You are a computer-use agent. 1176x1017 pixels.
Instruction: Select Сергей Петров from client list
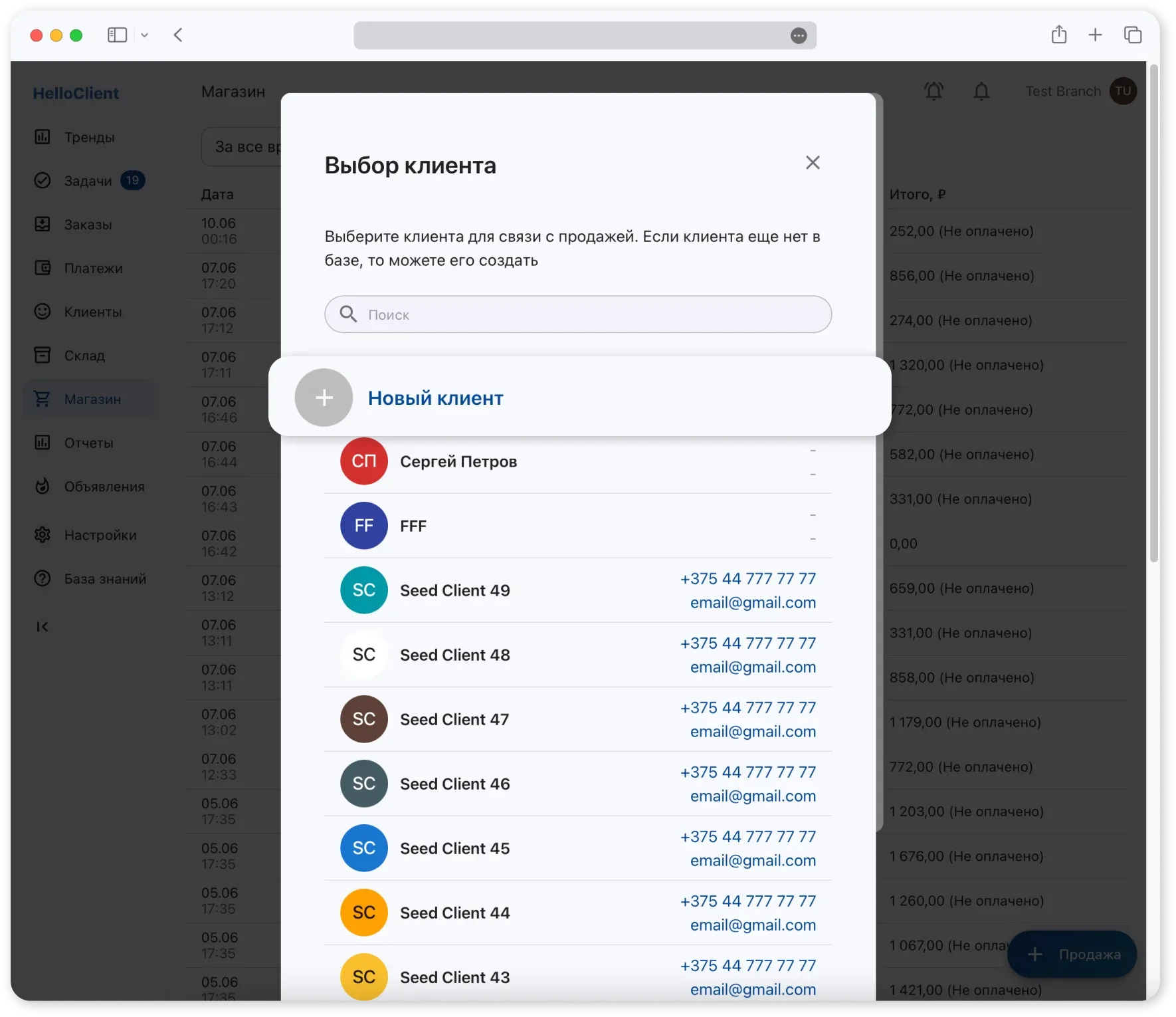pyautogui.click(x=458, y=462)
